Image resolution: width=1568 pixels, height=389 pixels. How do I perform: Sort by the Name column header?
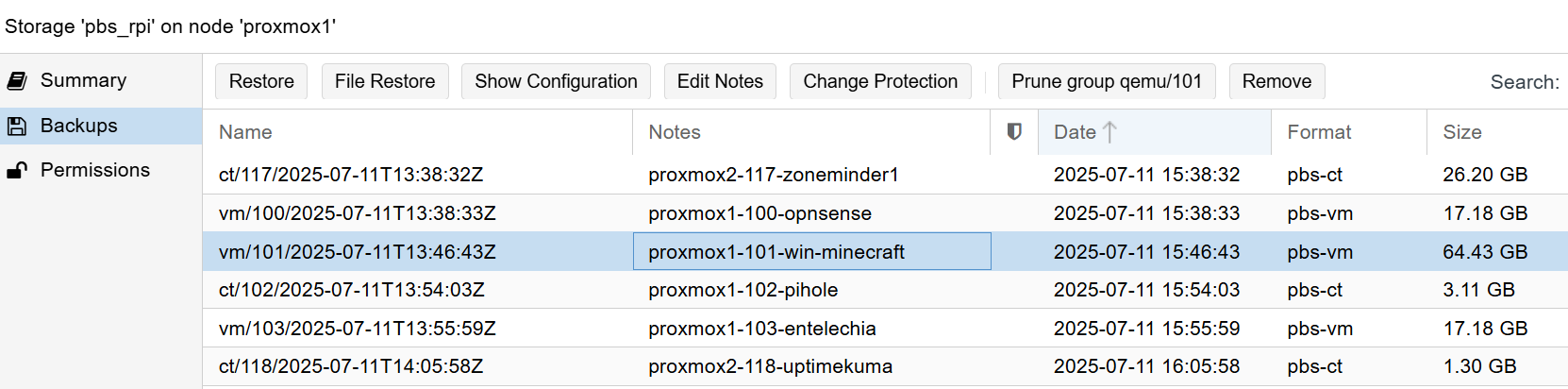418,132
